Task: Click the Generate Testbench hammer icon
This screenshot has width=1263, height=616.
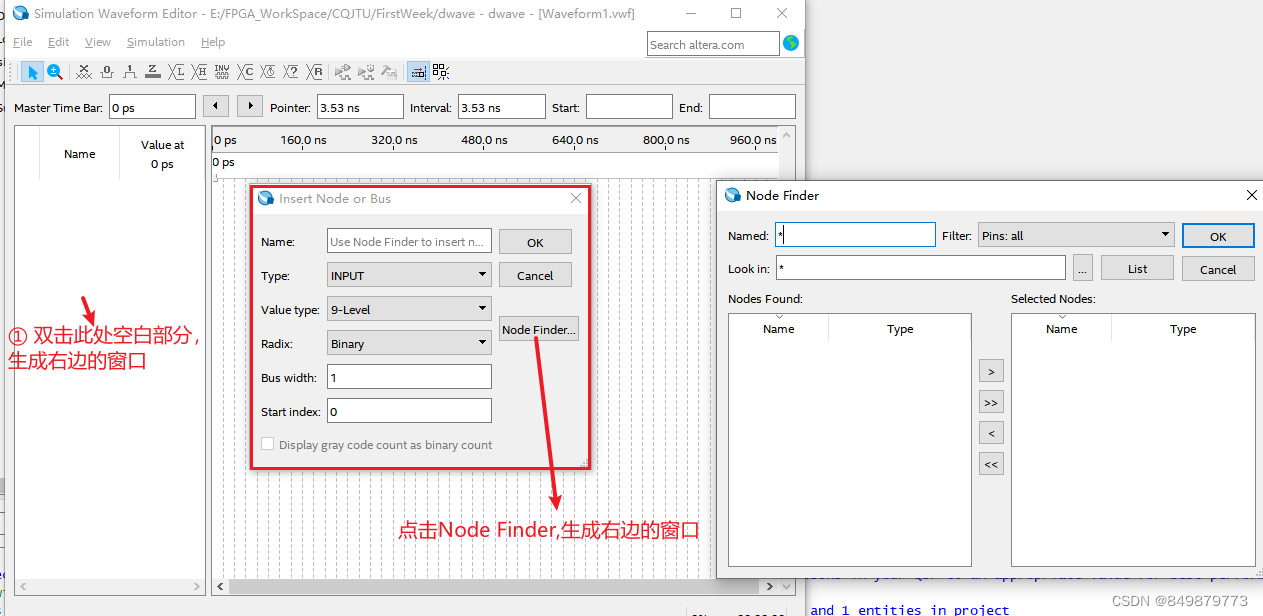Action: coord(389,72)
